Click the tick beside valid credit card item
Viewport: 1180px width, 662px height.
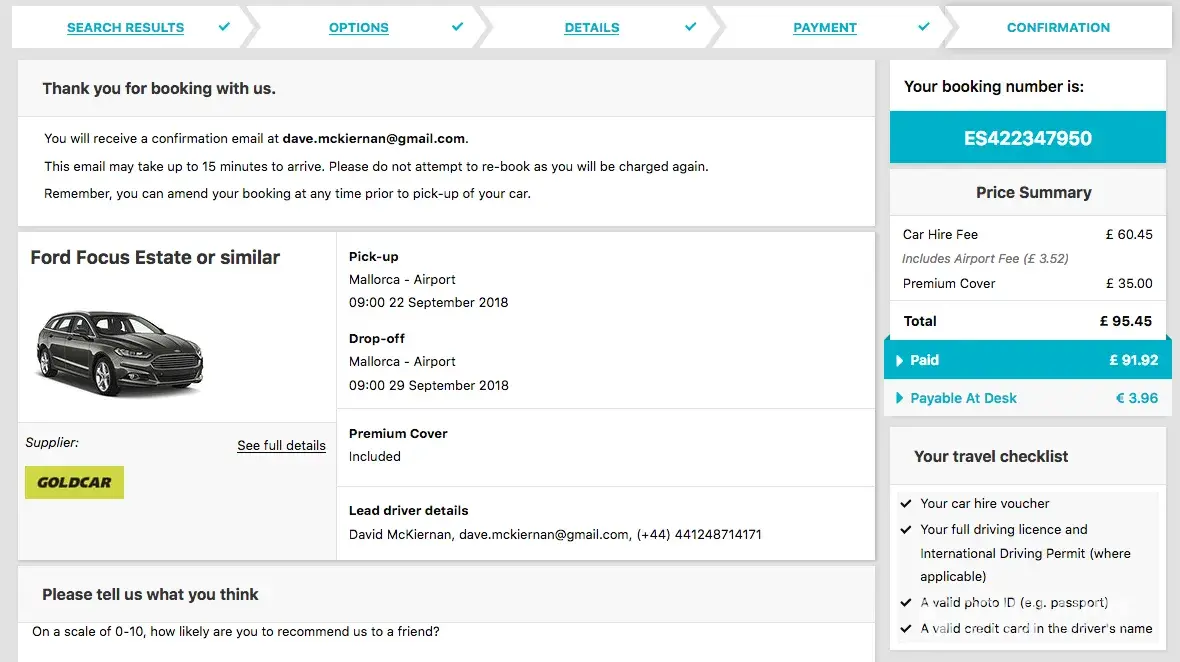point(906,629)
